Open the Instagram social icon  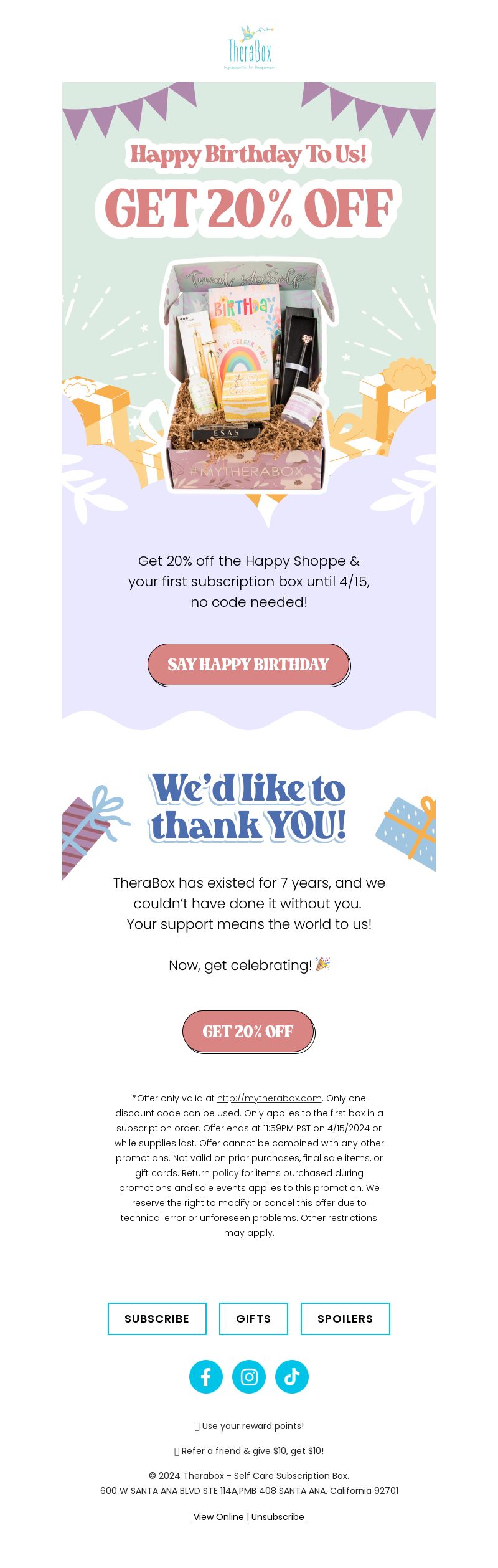coord(249,1376)
